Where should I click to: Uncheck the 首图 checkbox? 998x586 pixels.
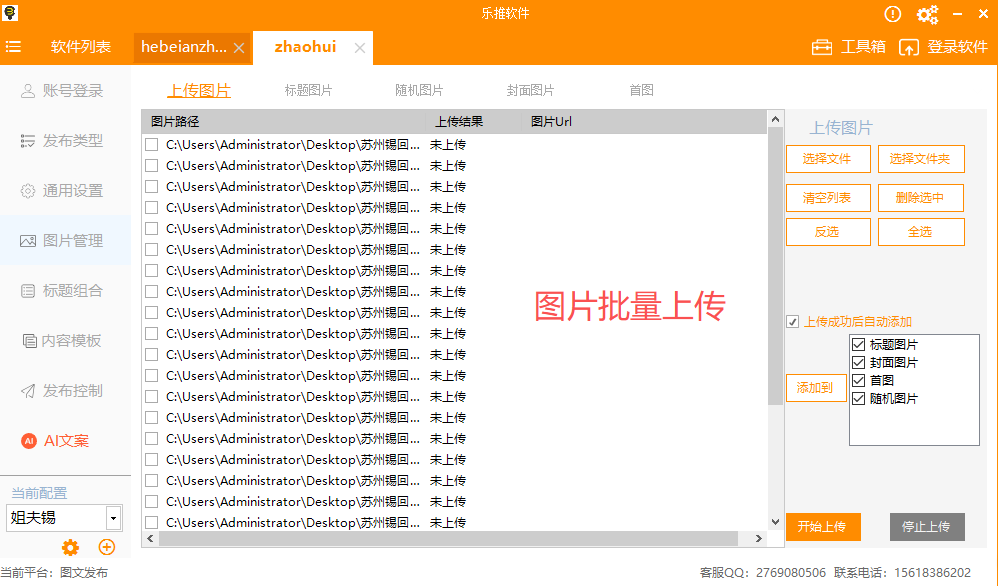tap(858, 379)
